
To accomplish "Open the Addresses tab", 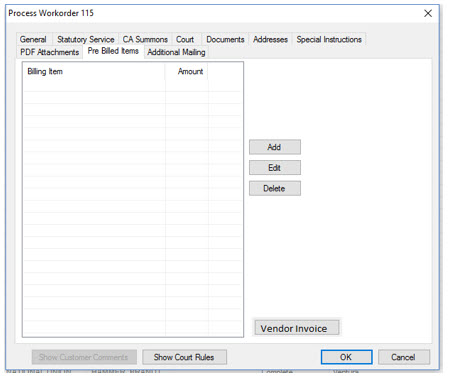I will [270, 39].
